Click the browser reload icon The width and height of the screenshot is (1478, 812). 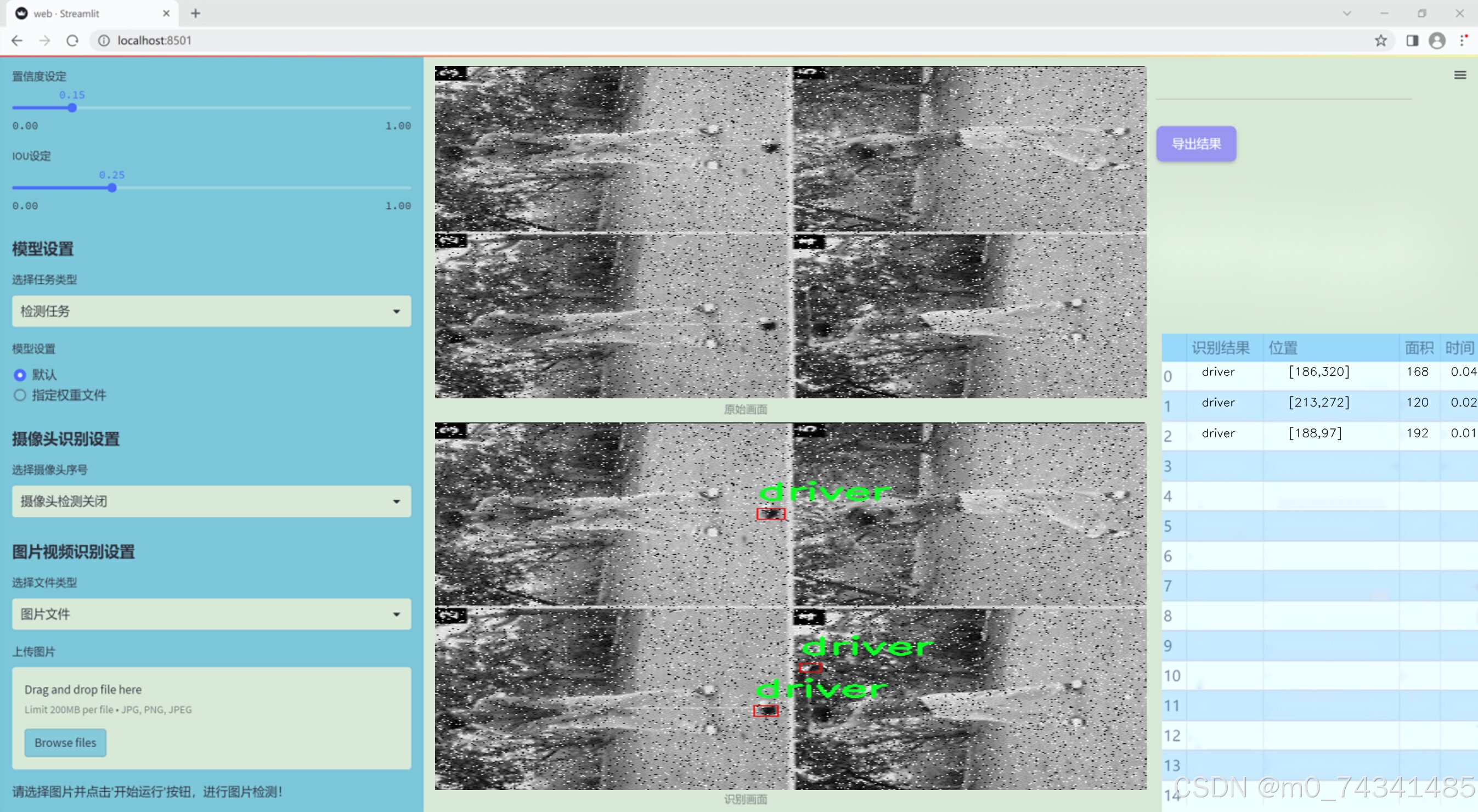tap(72, 41)
